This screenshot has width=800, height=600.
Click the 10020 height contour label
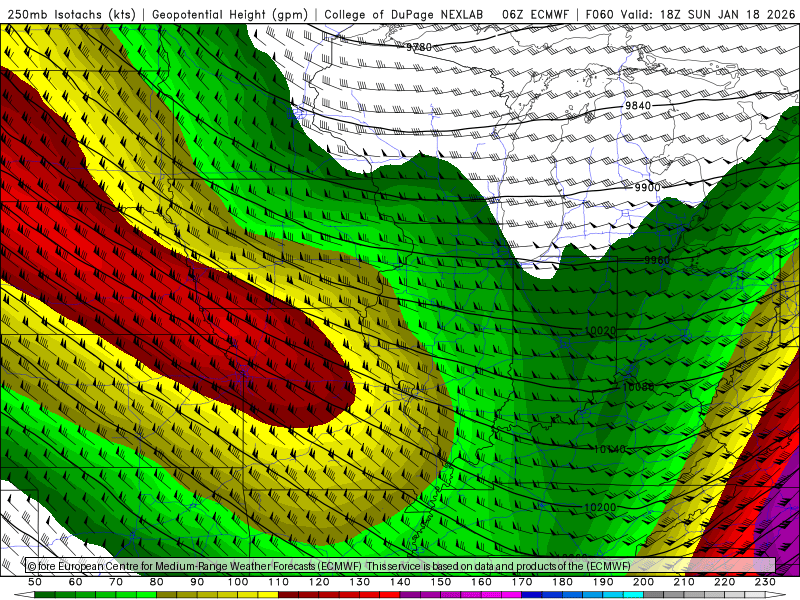(x=600, y=331)
